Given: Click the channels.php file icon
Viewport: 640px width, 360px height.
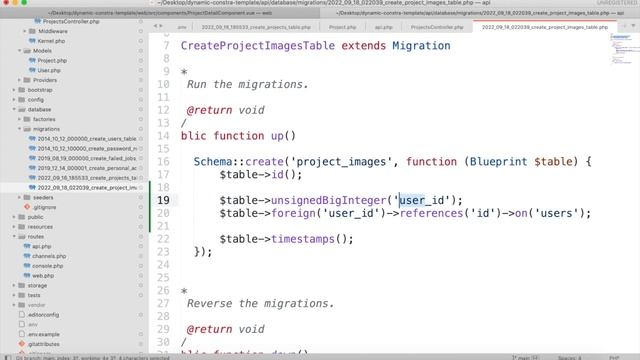Looking at the screenshot, I should (27, 256).
